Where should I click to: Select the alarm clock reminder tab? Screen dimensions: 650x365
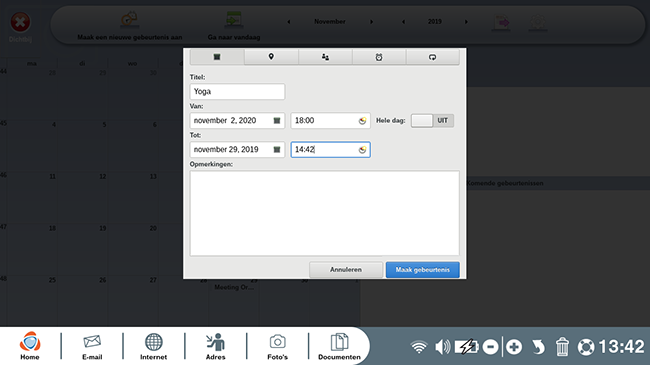tap(379, 57)
